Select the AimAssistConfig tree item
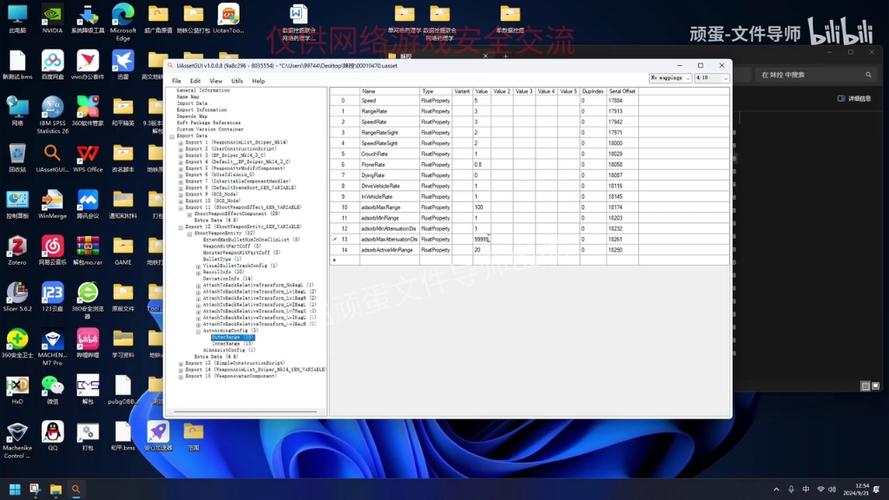Screen dimensions: 889x500 coord(228,350)
